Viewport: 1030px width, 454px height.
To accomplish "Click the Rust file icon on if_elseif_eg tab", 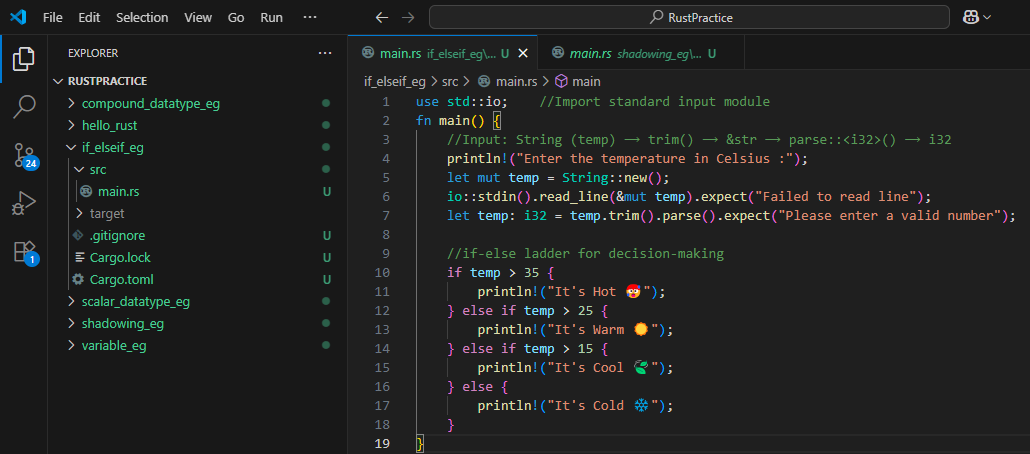I will tap(368, 53).
